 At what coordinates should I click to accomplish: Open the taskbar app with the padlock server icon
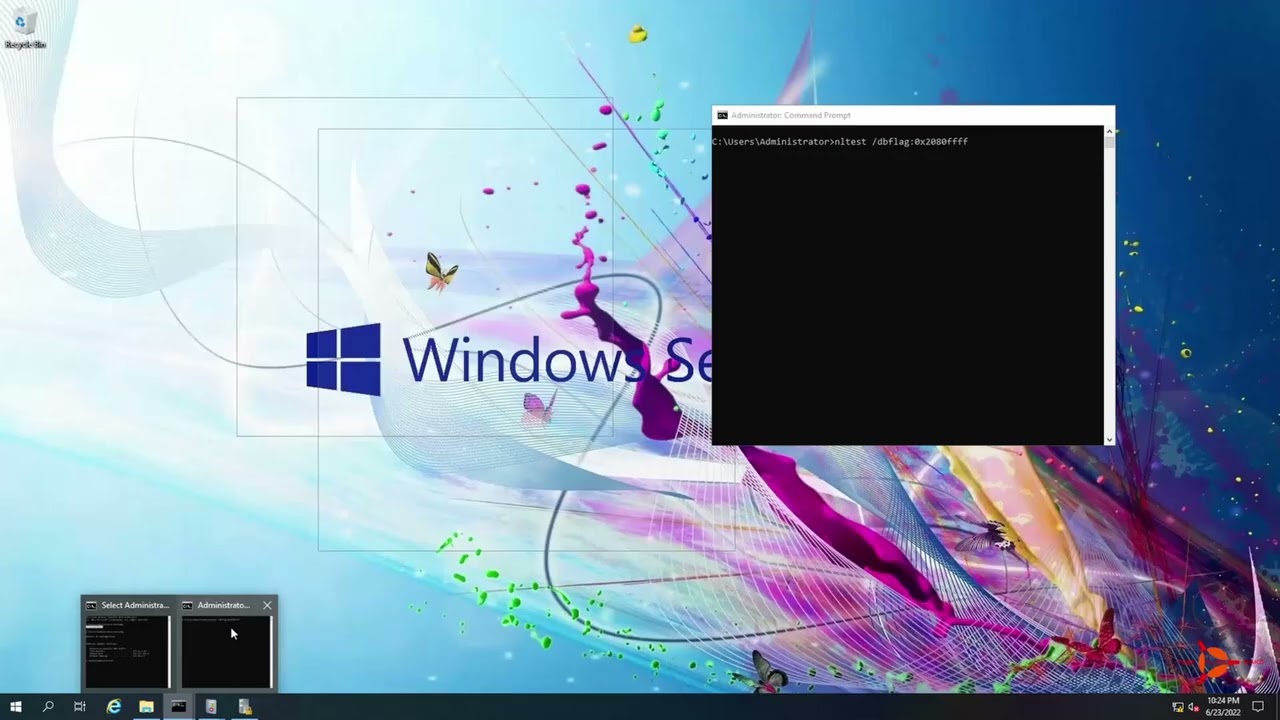point(244,706)
